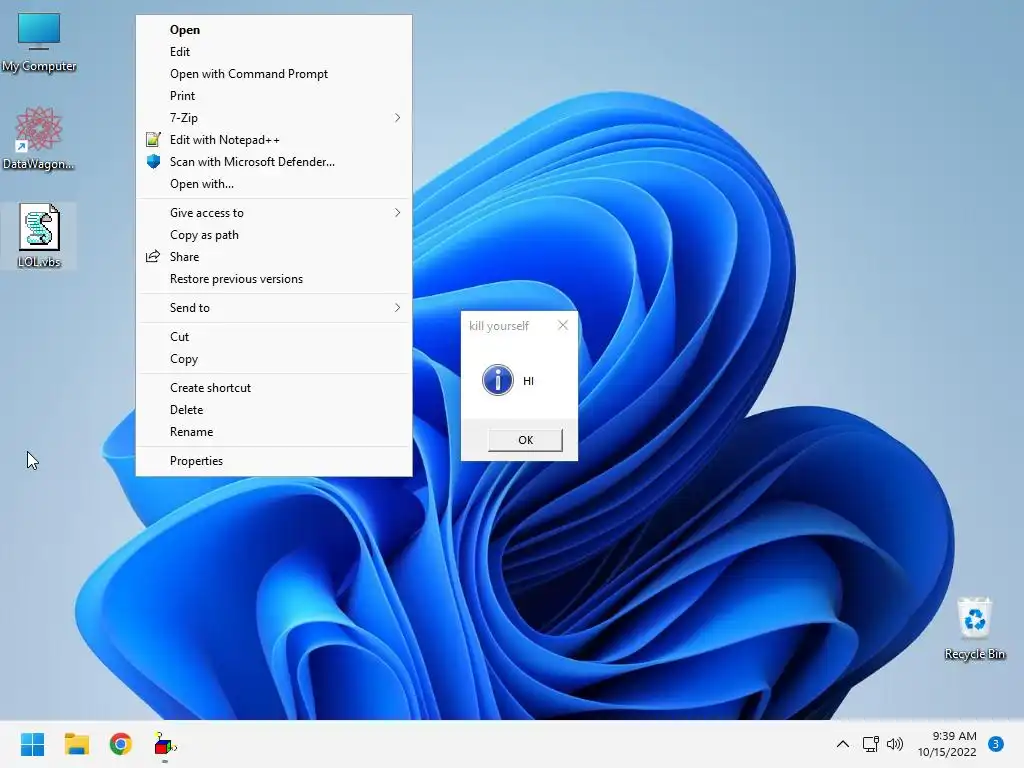Choose Copy in the context menu
1024x768 pixels.
pyautogui.click(x=274, y=359)
